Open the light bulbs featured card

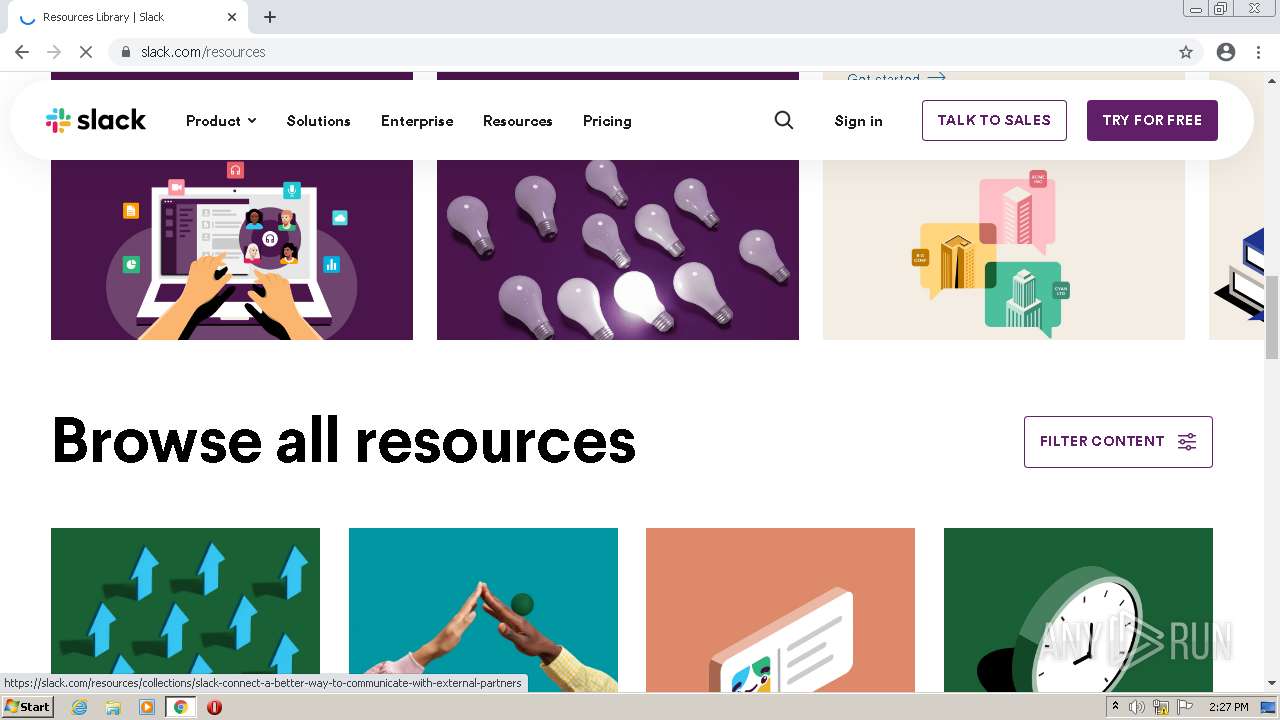click(x=618, y=250)
